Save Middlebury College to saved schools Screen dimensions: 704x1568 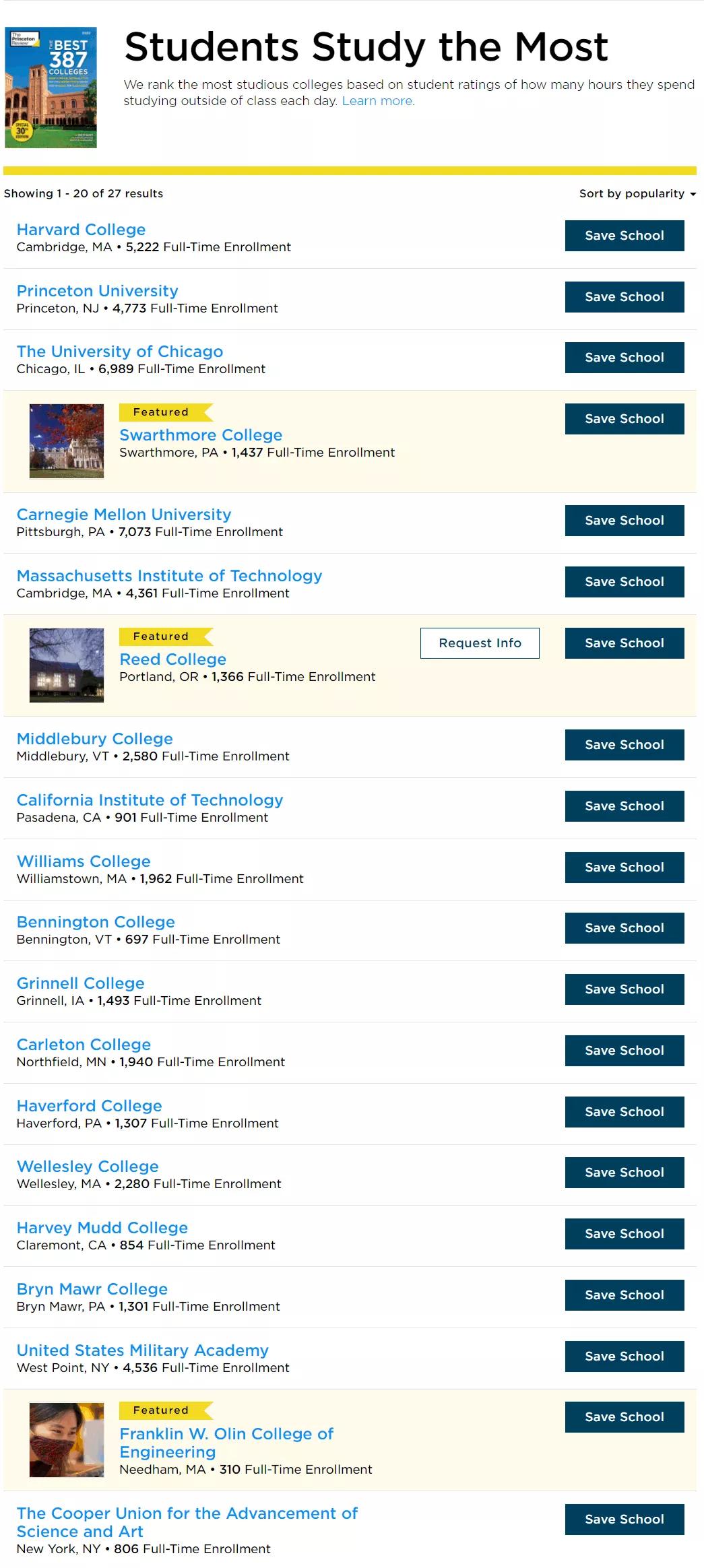625,745
